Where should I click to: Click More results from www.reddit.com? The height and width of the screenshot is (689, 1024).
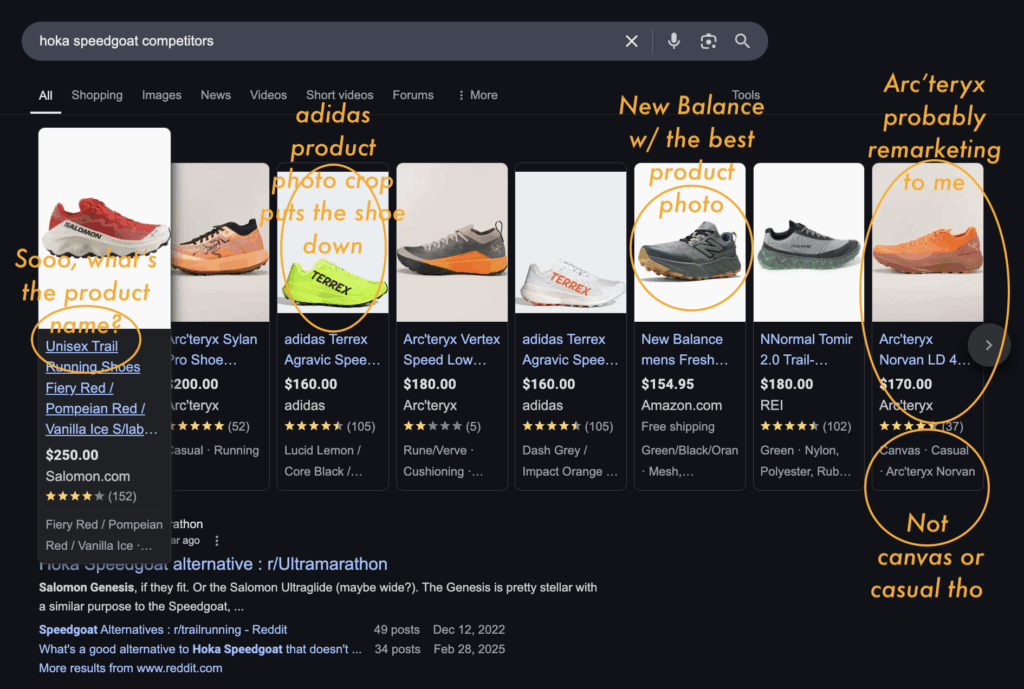click(x=131, y=668)
